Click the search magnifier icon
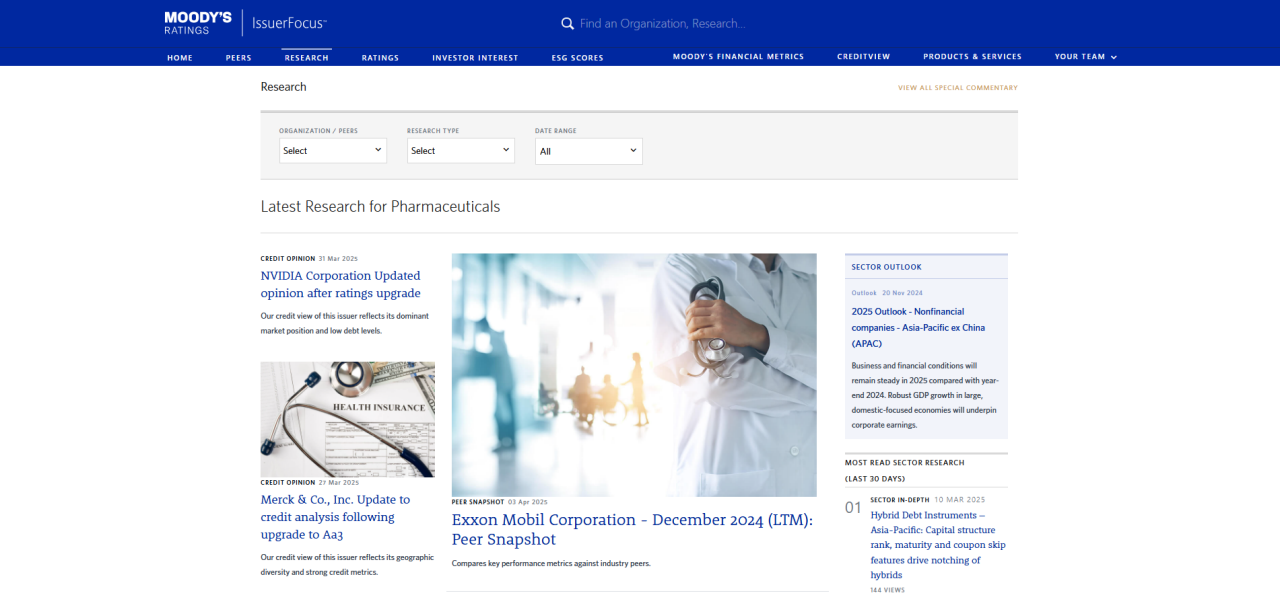 tap(567, 23)
